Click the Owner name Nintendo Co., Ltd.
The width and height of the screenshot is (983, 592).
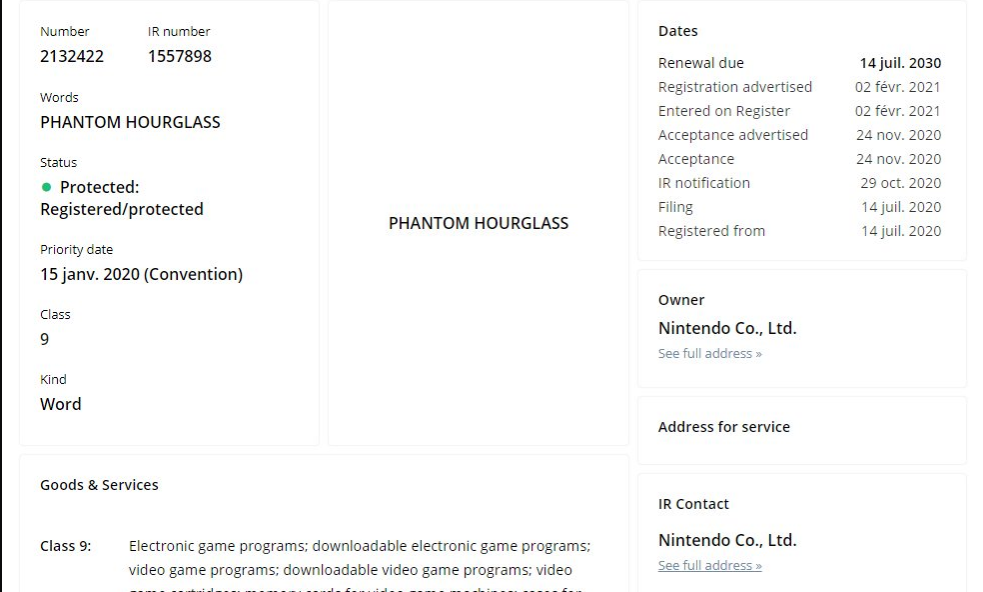click(727, 328)
